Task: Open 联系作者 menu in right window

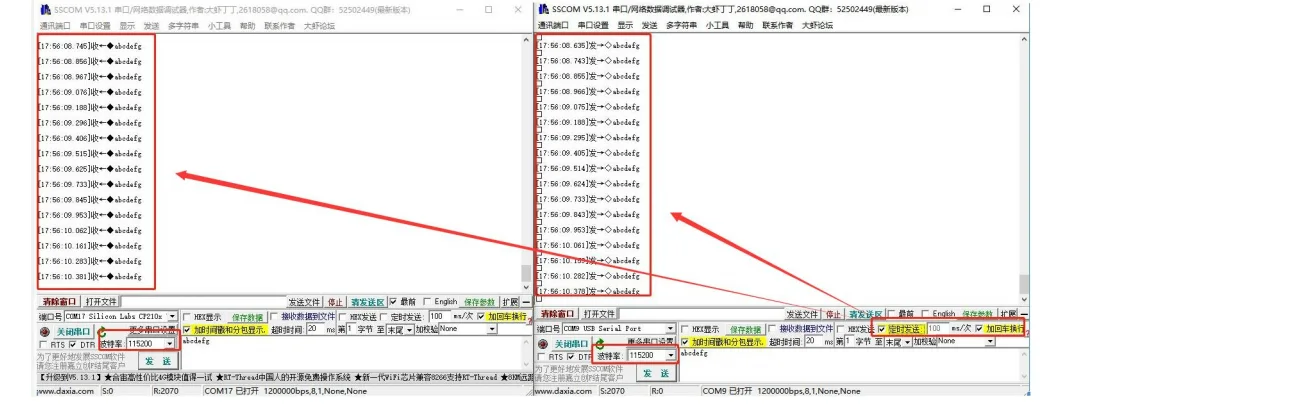Action: point(779,26)
